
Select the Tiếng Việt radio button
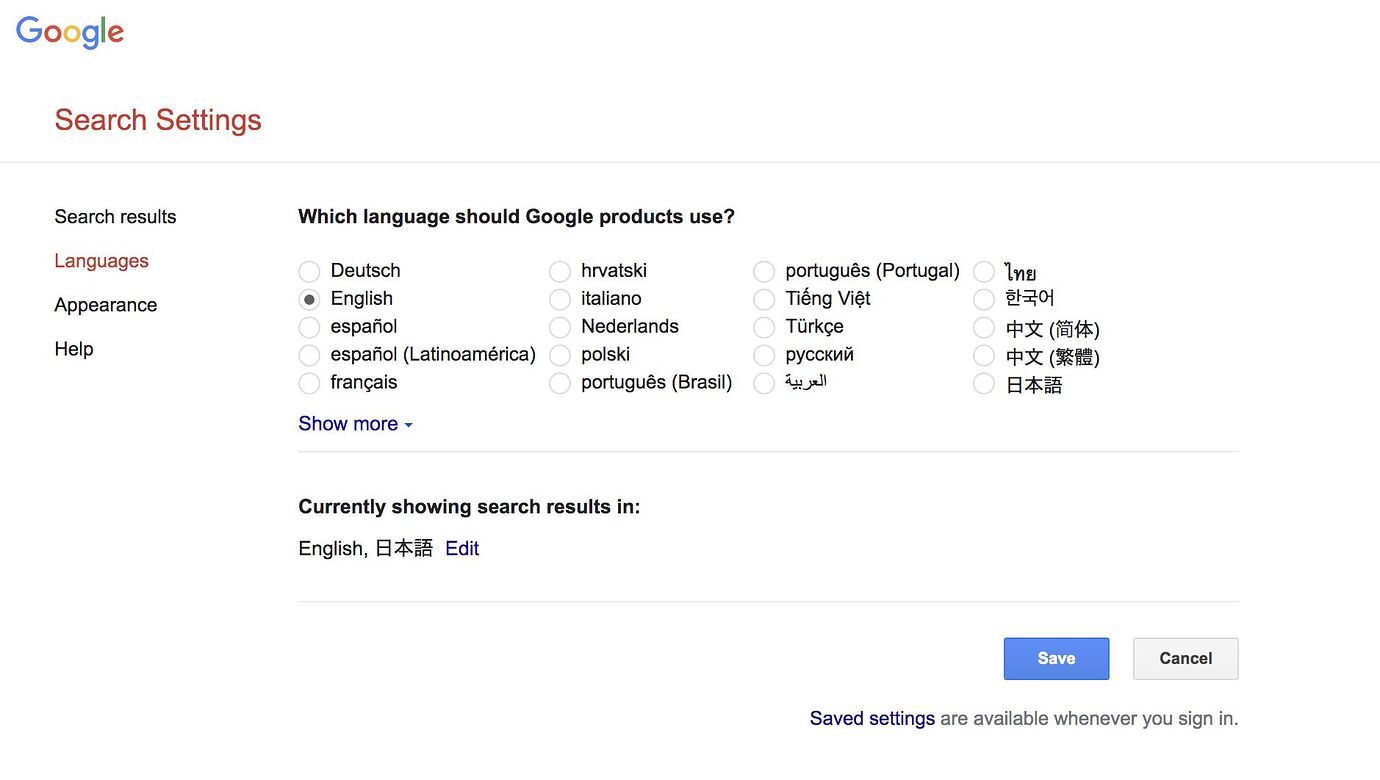pos(764,299)
